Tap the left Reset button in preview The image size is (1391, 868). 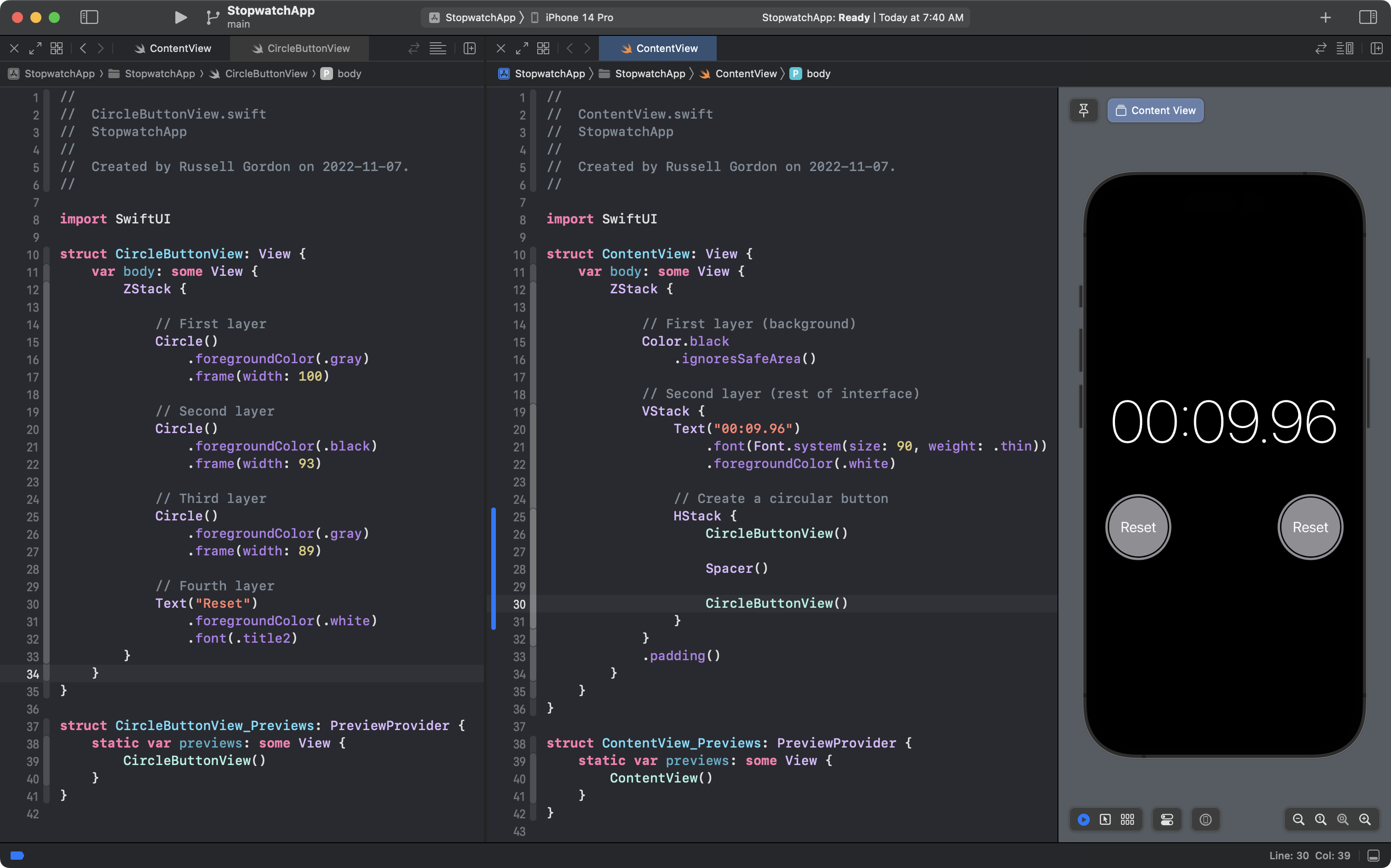[1138, 527]
